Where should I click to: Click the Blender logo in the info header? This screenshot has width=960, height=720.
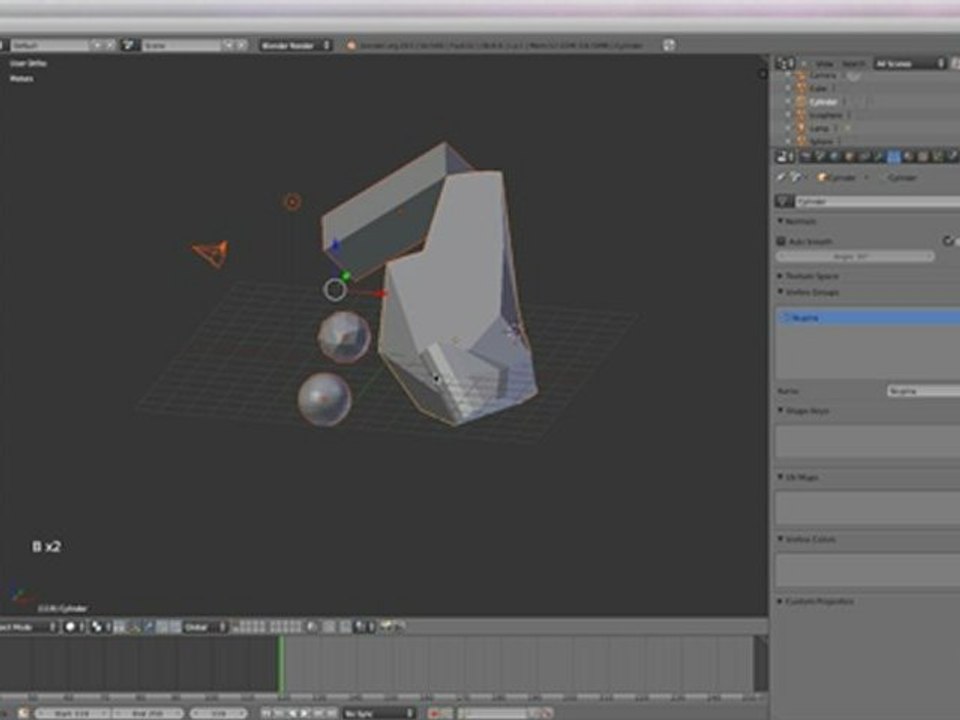[x=351, y=45]
